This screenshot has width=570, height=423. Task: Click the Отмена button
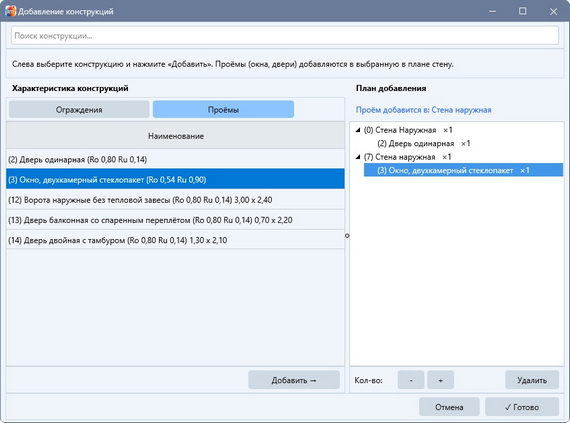pos(449,407)
